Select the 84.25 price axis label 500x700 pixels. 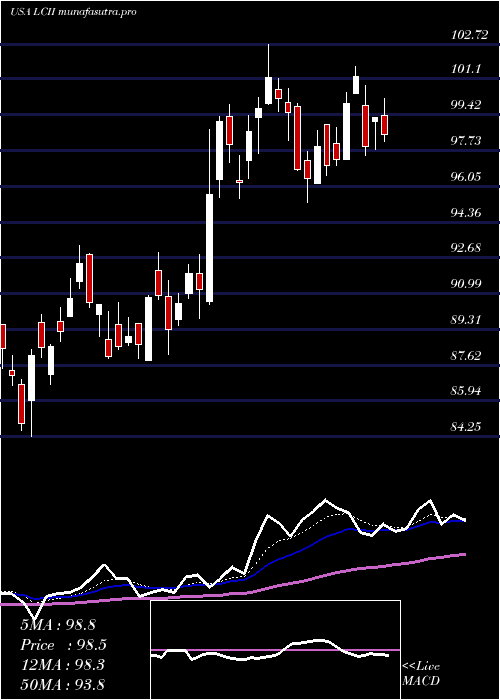(466, 427)
